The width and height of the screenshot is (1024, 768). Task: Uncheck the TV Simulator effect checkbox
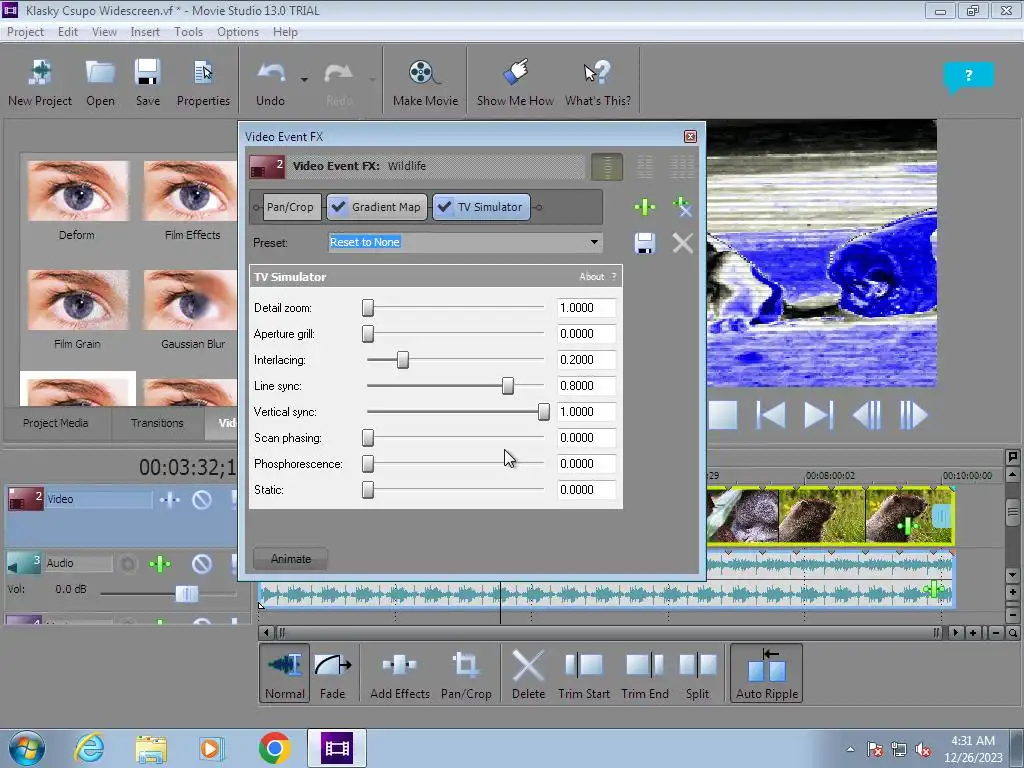tap(444, 207)
